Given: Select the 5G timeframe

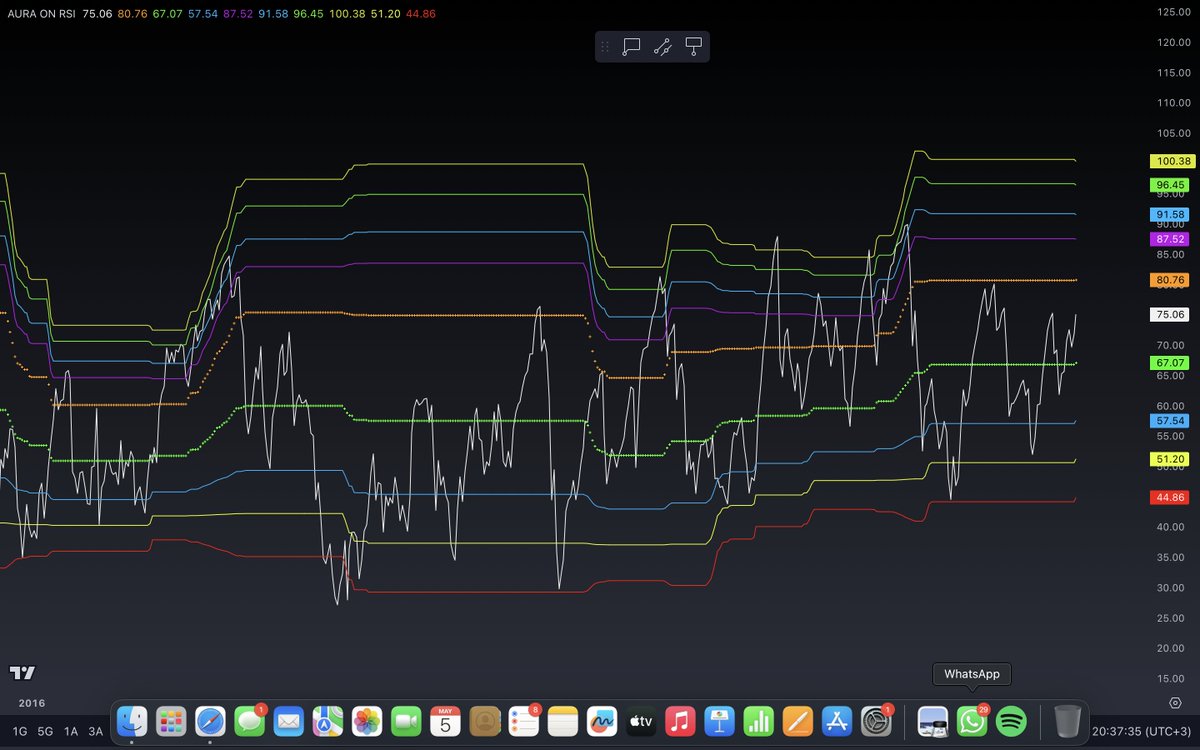Looking at the screenshot, I should point(44,731).
